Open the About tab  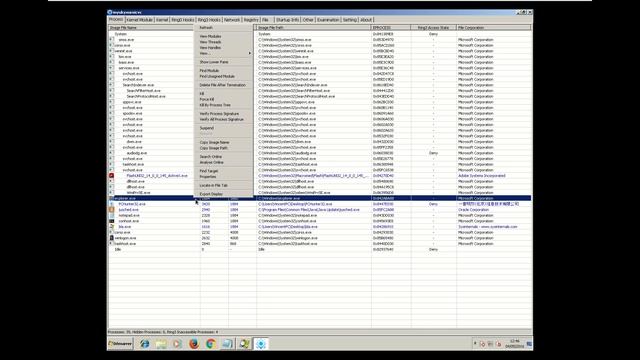click(366, 20)
